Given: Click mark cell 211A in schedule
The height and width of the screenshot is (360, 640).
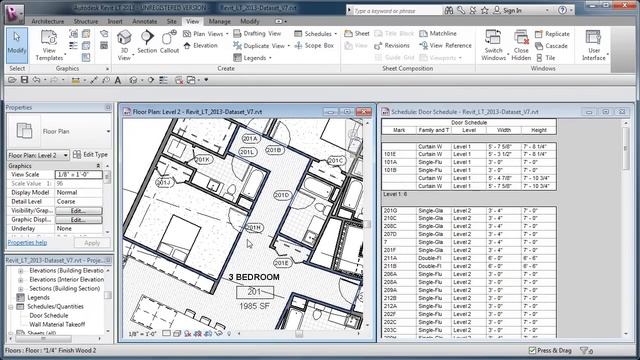Looking at the screenshot, I should tap(399, 258).
